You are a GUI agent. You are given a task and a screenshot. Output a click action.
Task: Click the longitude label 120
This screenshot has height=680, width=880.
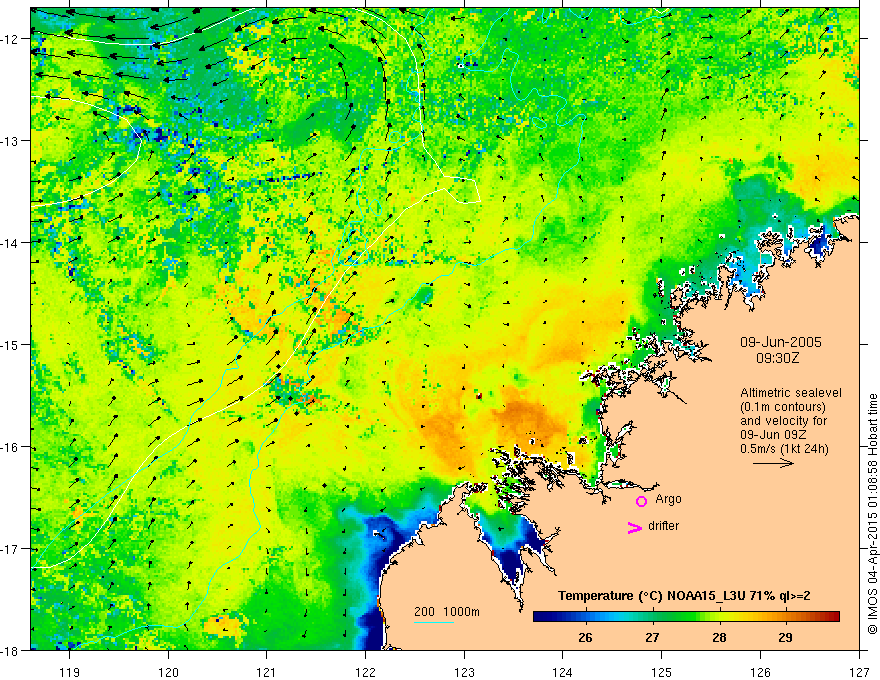click(168, 672)
